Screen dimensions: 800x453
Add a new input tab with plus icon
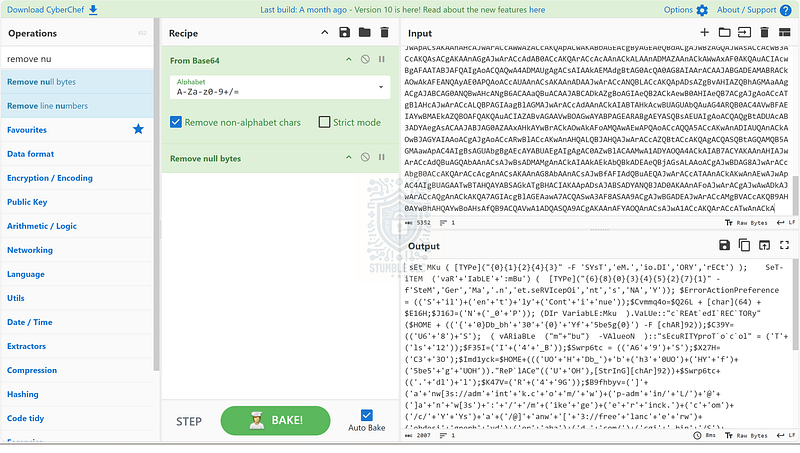[705, 33]
